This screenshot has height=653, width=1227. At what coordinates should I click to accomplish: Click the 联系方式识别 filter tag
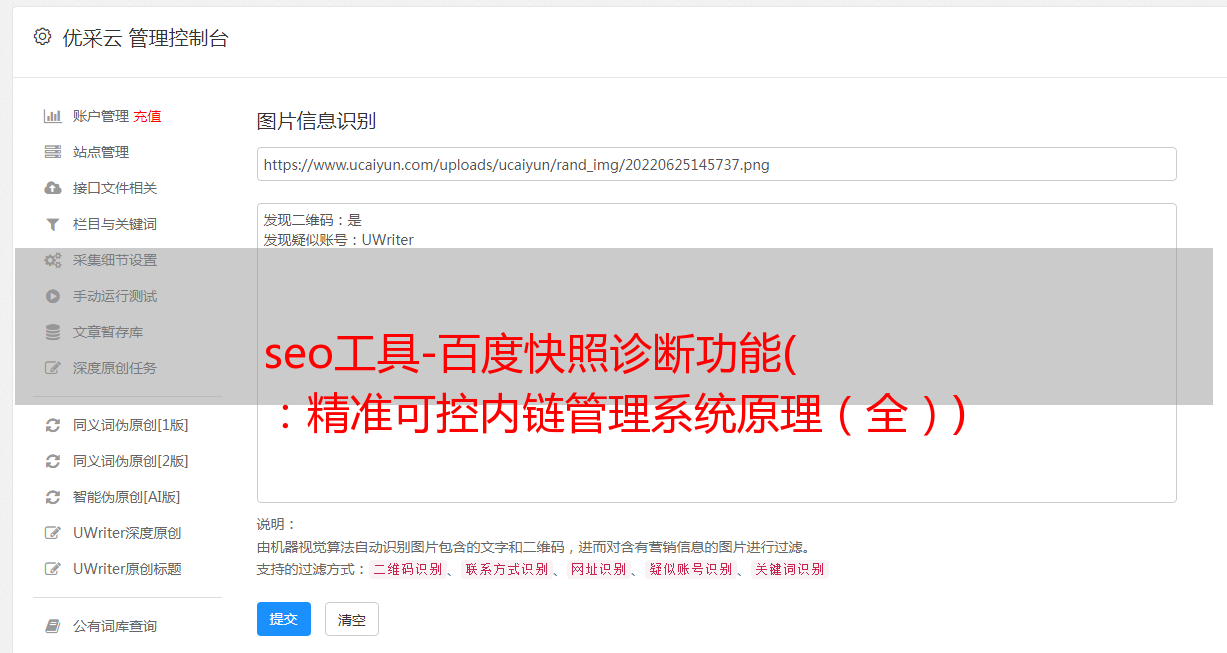pyautogui.click(x=507, y=569)
